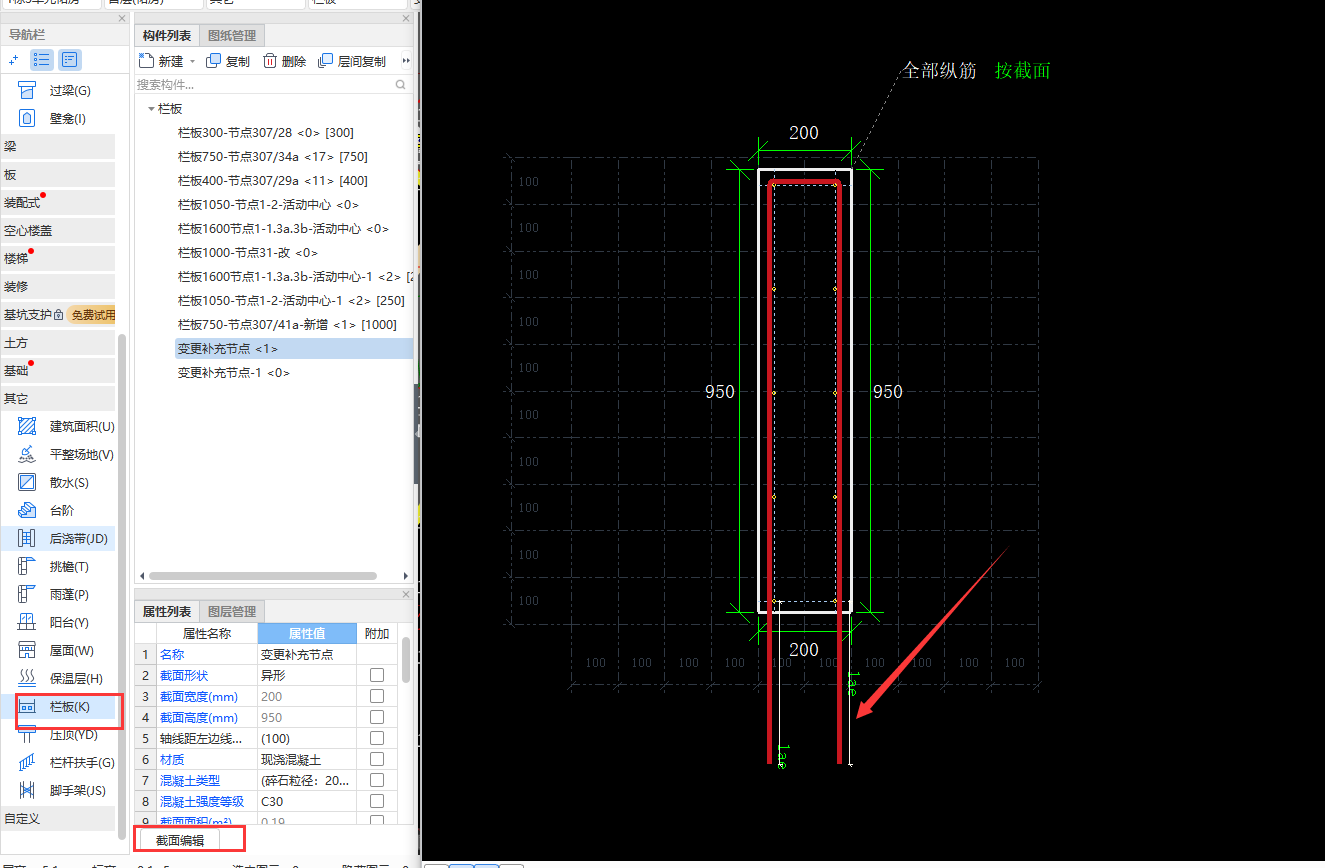The width and height of the screenshot is (1325, 868).
Task: Select the 后浇带(JD) post-cast strip icon
Action: click(28, 539)
